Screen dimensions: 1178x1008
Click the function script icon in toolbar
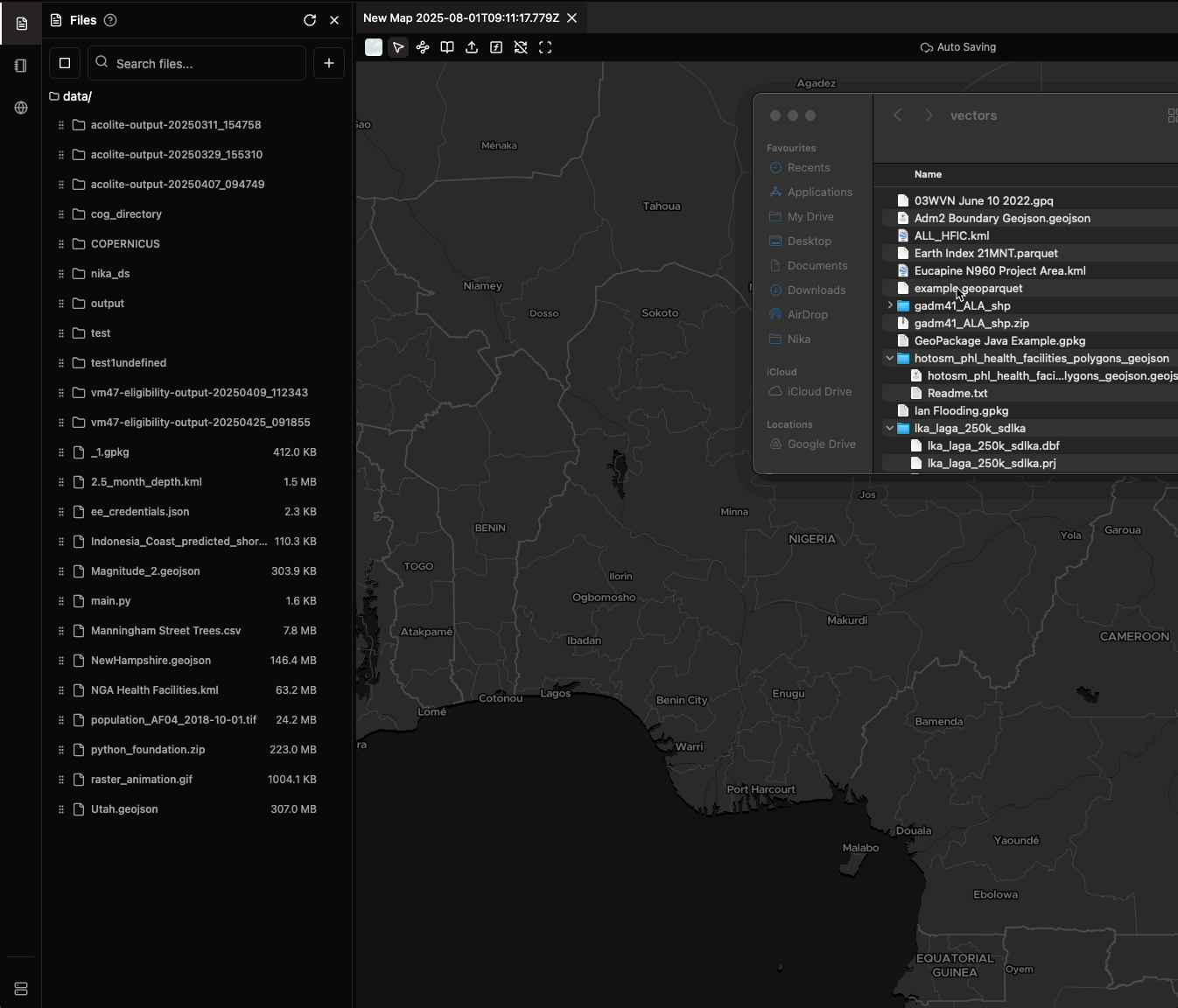[496, 47]
